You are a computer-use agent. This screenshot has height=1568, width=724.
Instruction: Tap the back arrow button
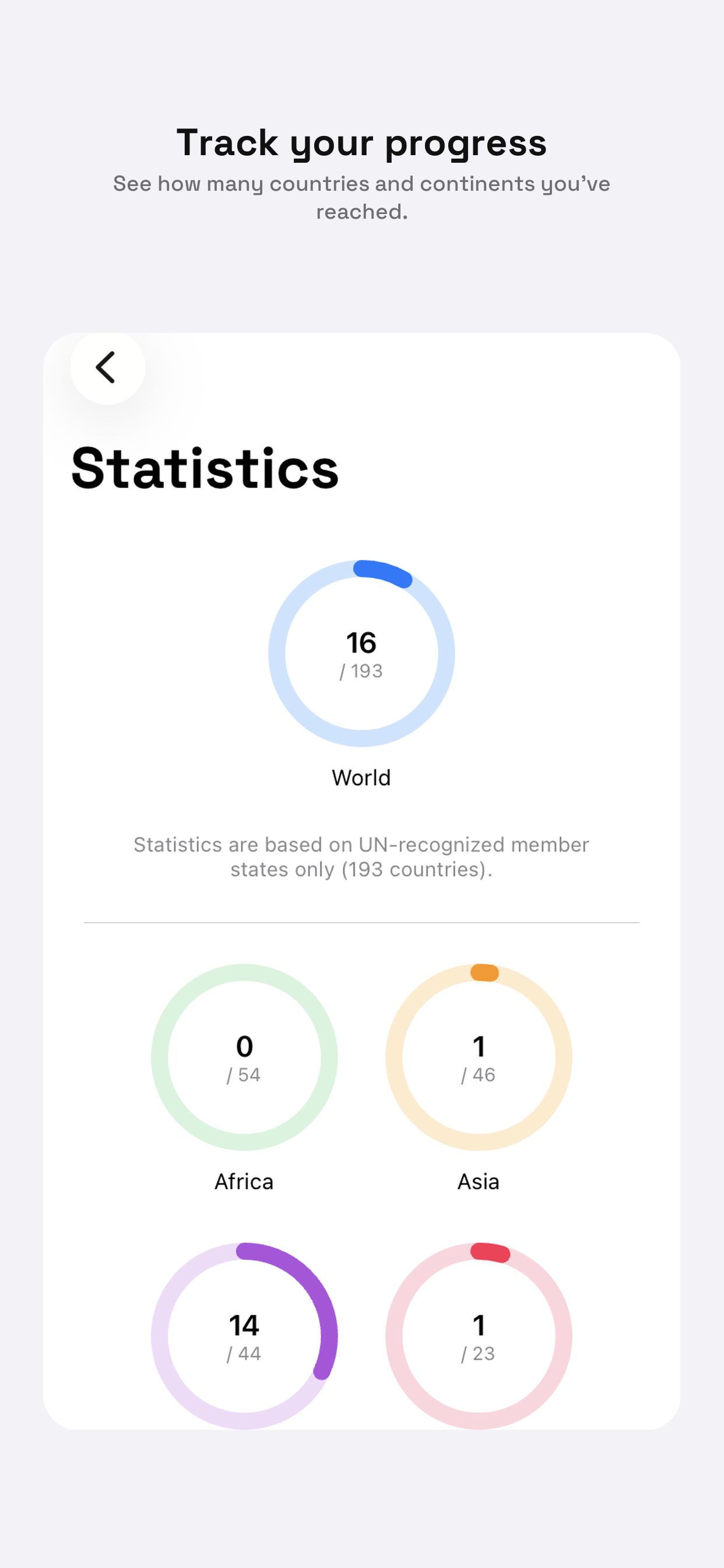(x=107, y=367)
